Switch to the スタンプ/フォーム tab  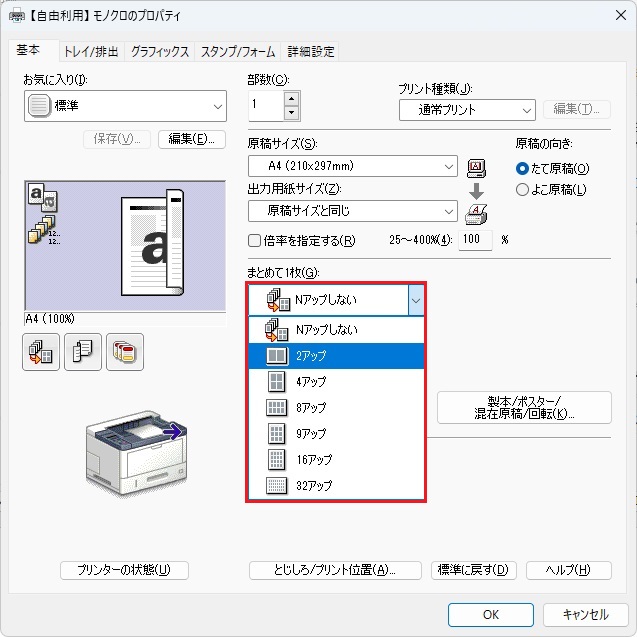point(238,52)
